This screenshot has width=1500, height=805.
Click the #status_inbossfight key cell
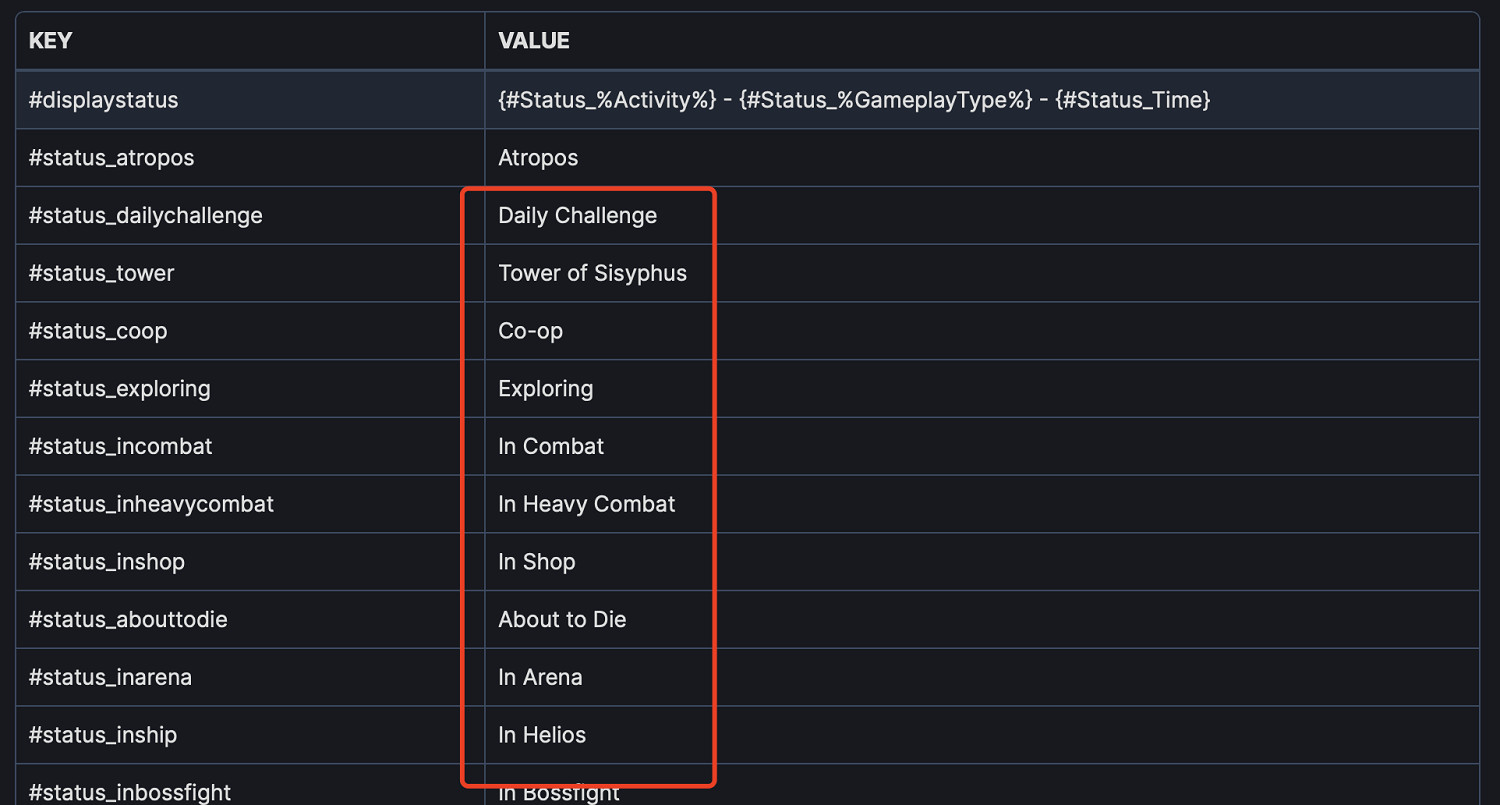130,792
